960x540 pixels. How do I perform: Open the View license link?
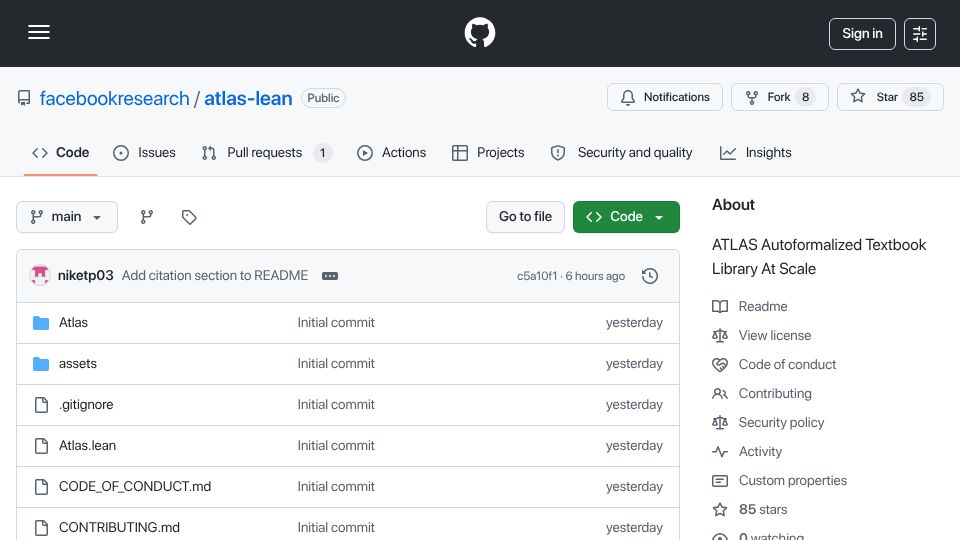762,336
